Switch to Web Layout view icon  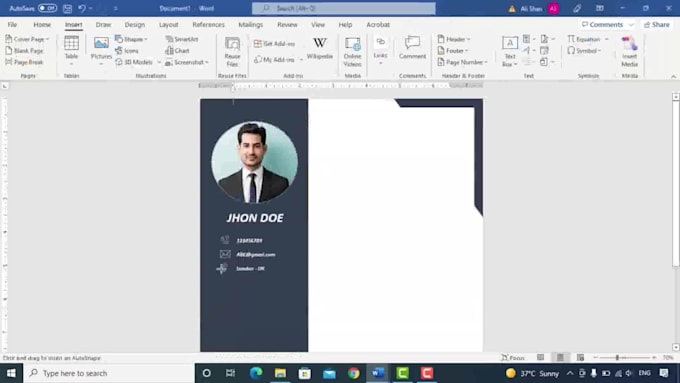click(580, 357)
